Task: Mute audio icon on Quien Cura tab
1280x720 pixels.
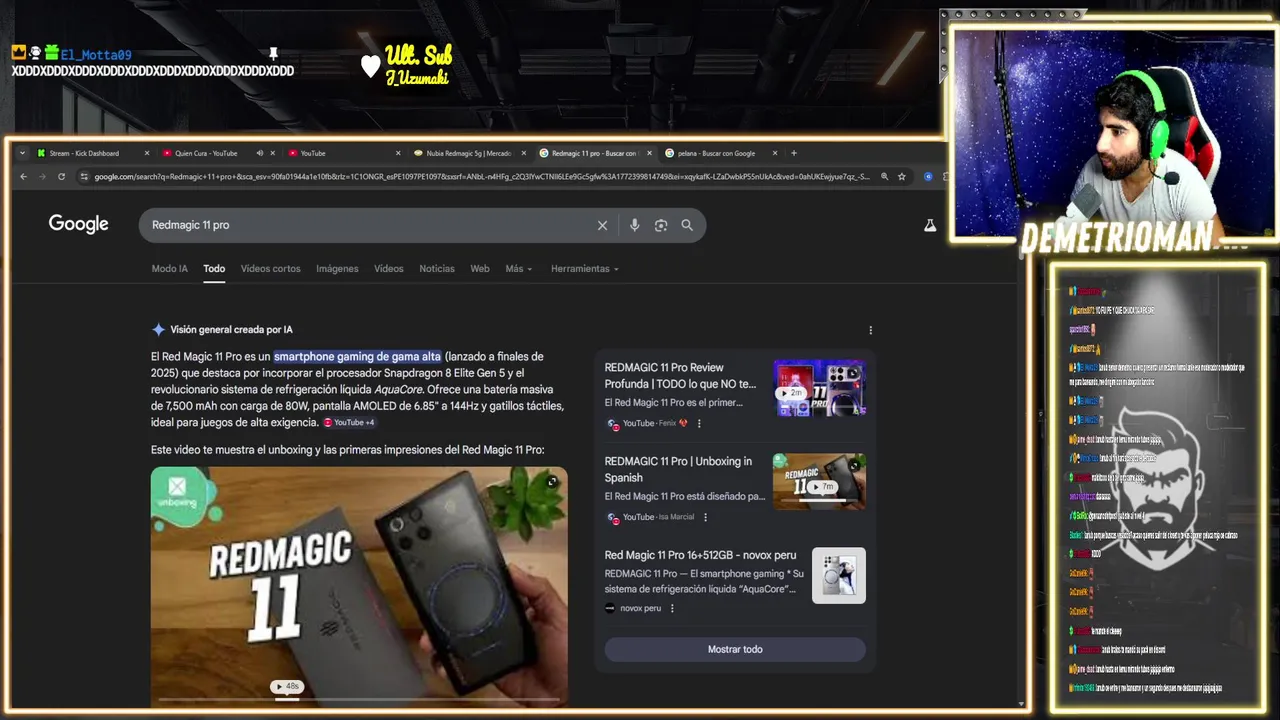Action: tap(259, 153)
